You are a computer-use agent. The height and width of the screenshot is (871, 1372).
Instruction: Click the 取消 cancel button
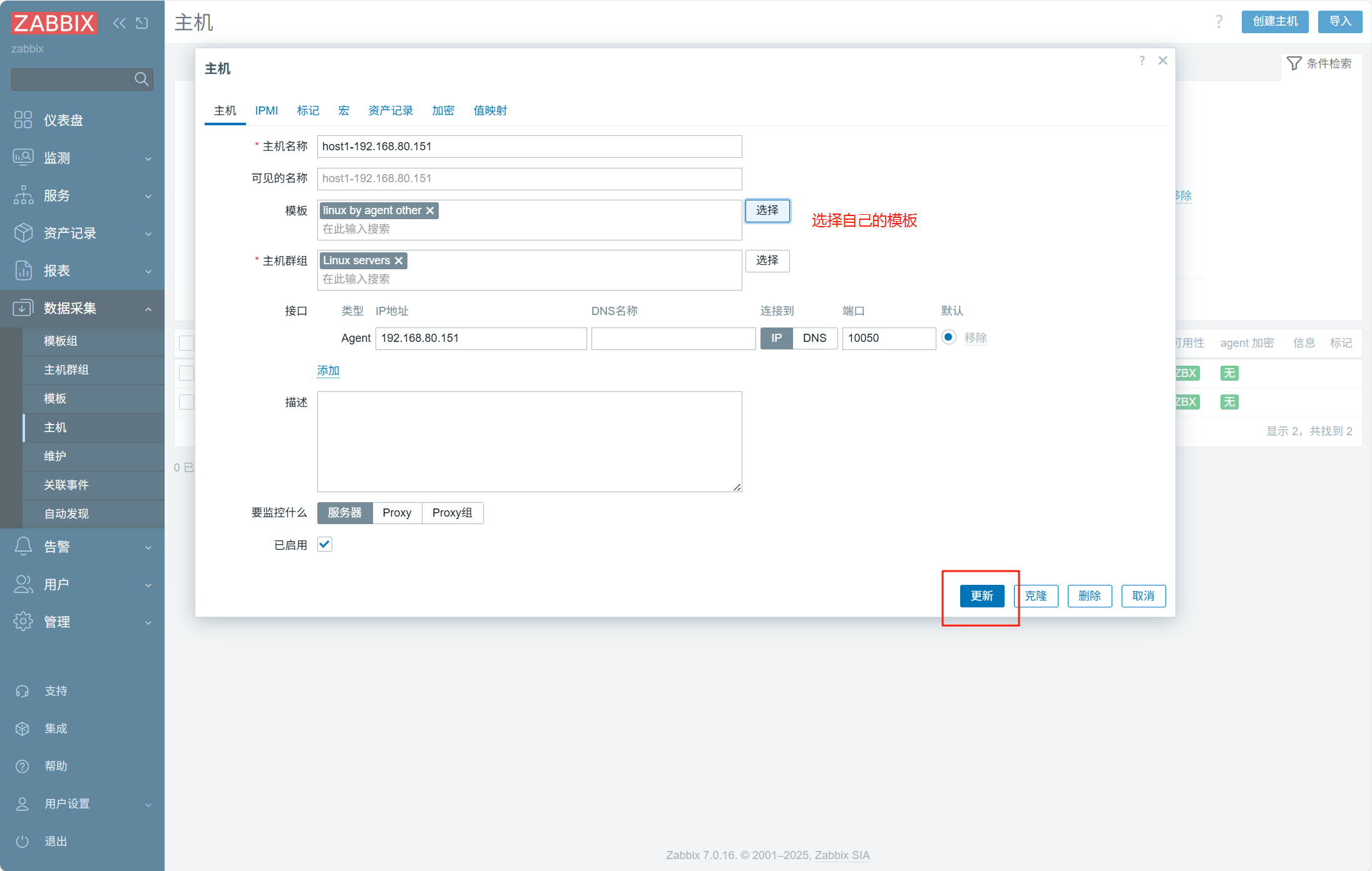(x=1144, y=595)
